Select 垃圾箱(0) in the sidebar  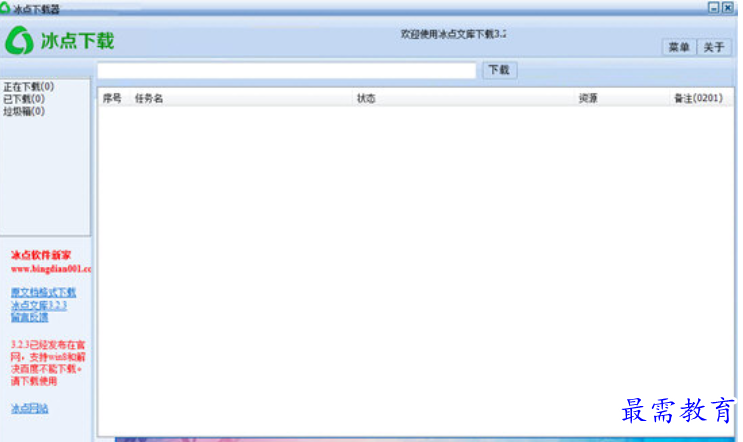(x=24, y=111)
